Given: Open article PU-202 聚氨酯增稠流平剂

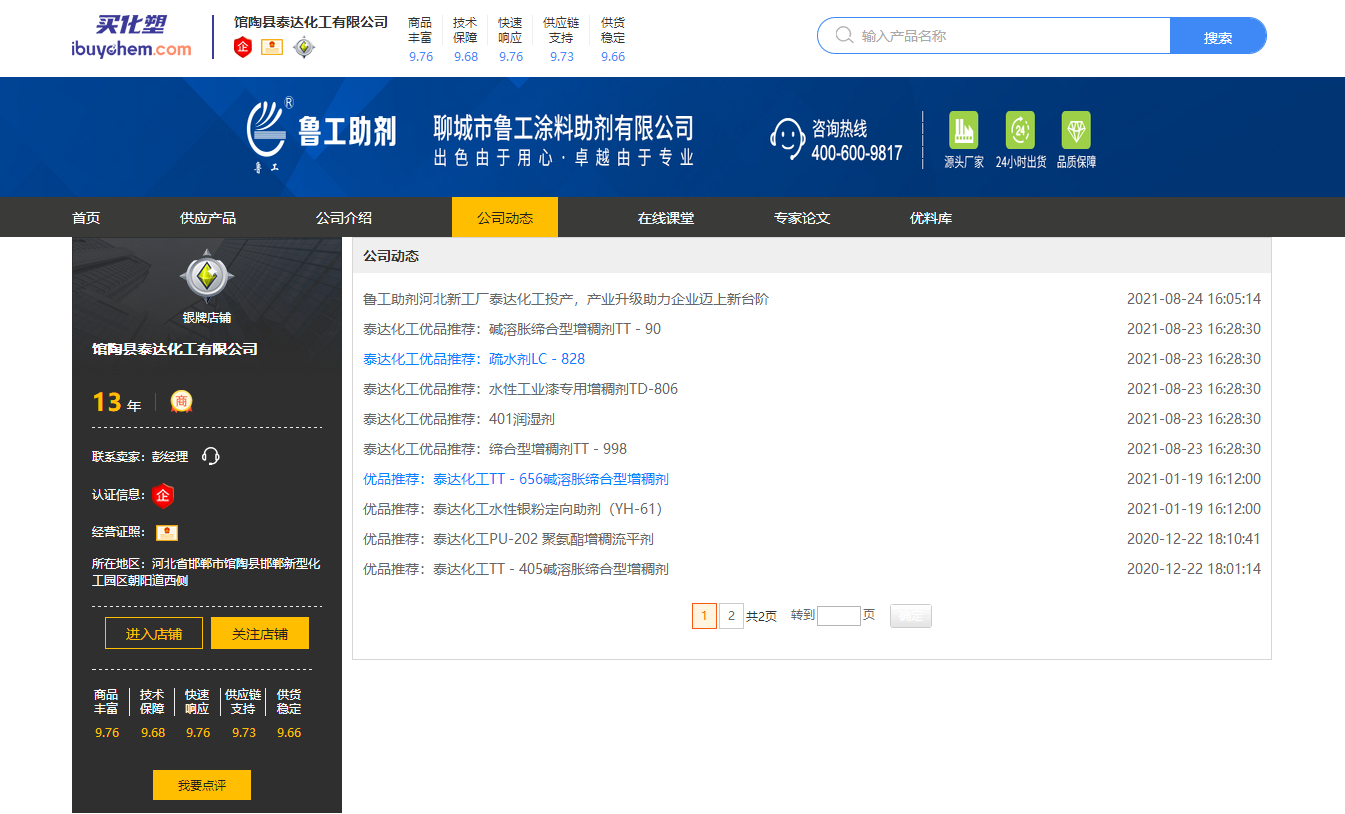Looking at the screenshot, I should click(508, 539).
